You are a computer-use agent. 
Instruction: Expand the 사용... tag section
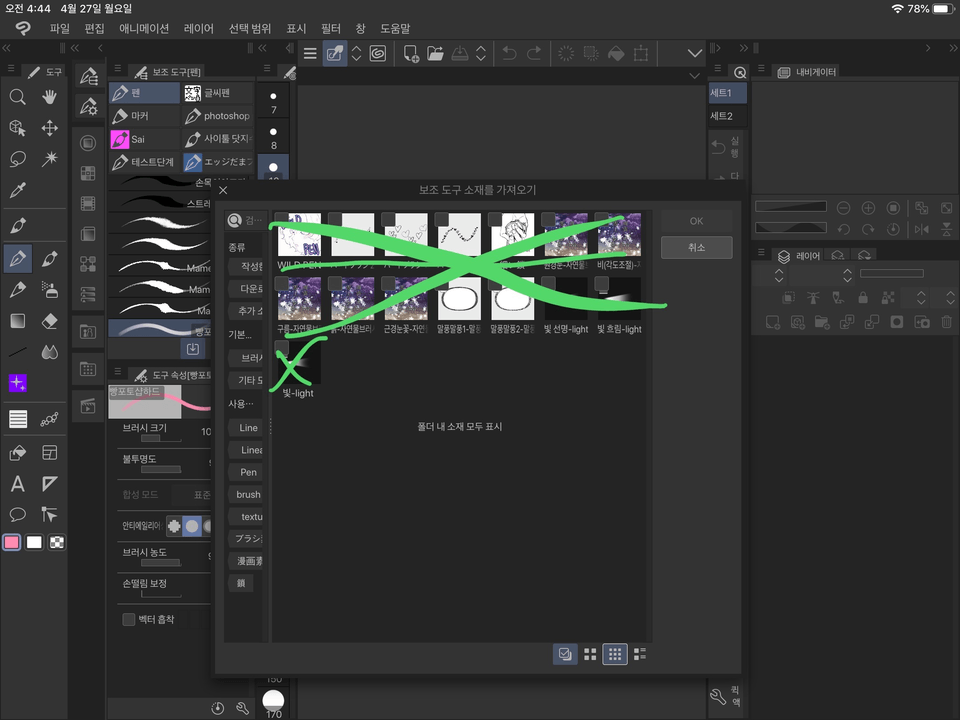coord(241,404)
